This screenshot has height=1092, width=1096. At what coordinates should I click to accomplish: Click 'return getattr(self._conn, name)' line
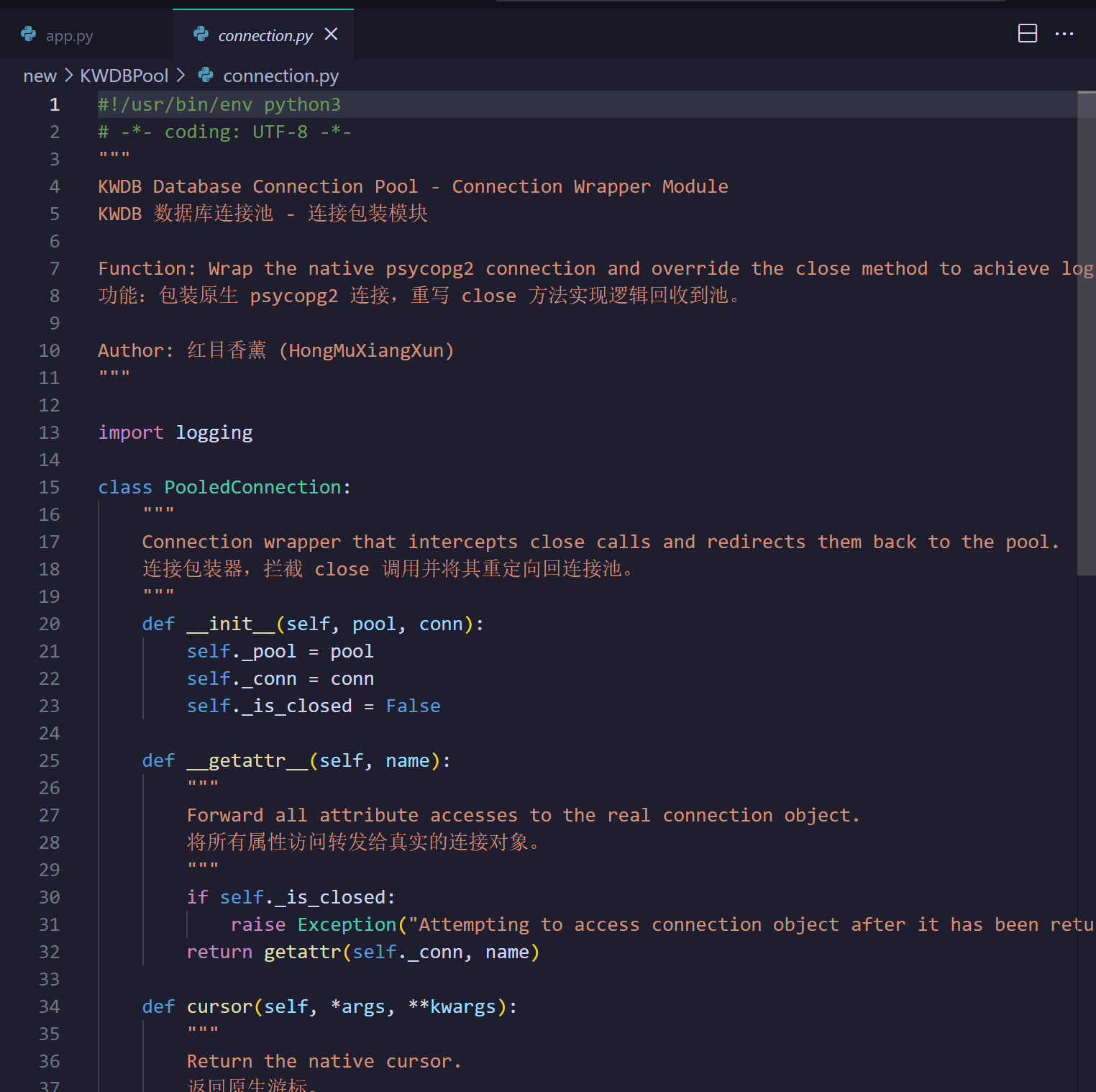(363, 952)
